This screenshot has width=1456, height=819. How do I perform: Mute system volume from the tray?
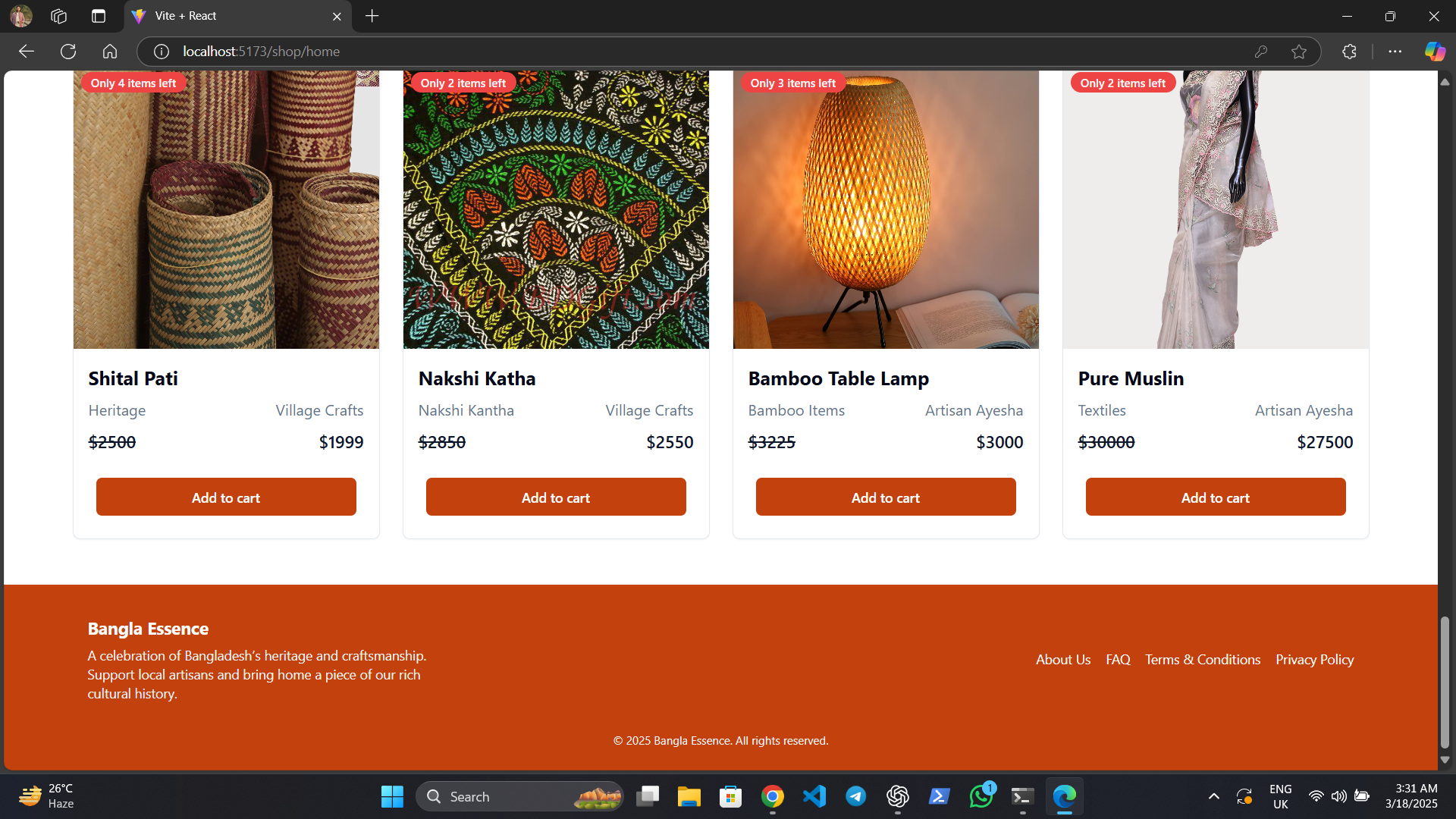[x=1338, y=796]
